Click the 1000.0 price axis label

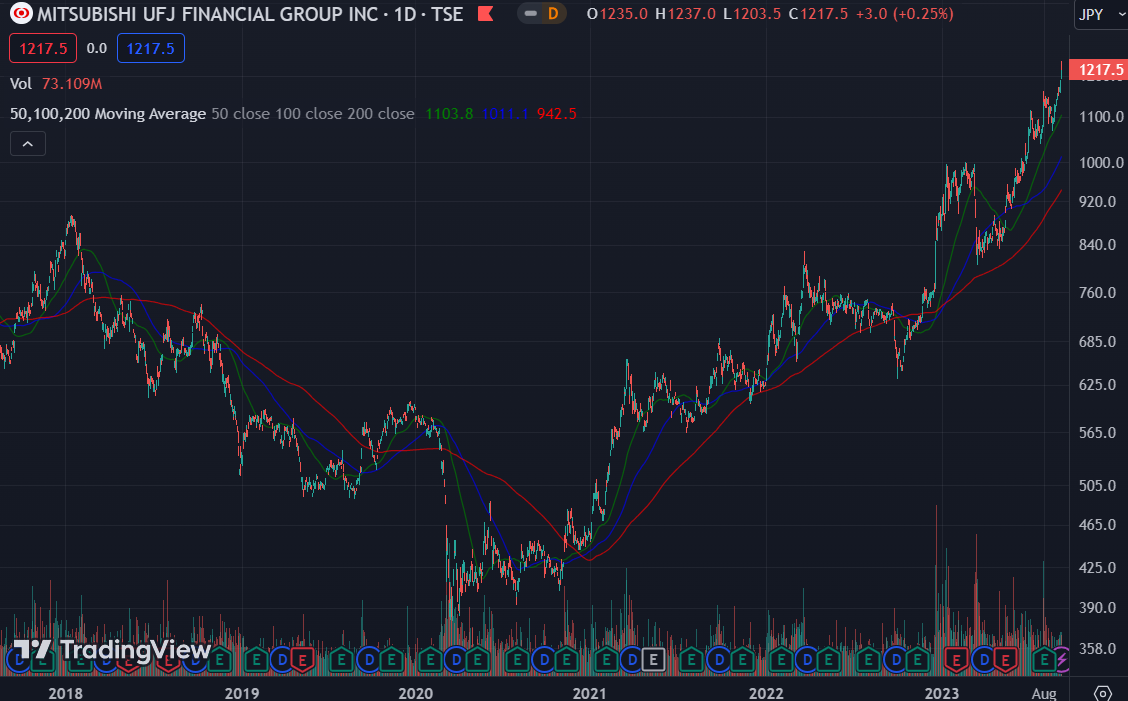click(x=1101, y=163)
